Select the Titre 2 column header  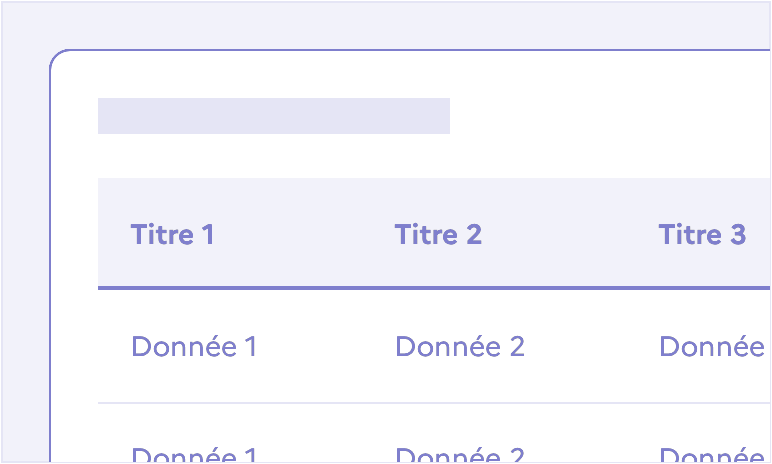pos(438,234)
